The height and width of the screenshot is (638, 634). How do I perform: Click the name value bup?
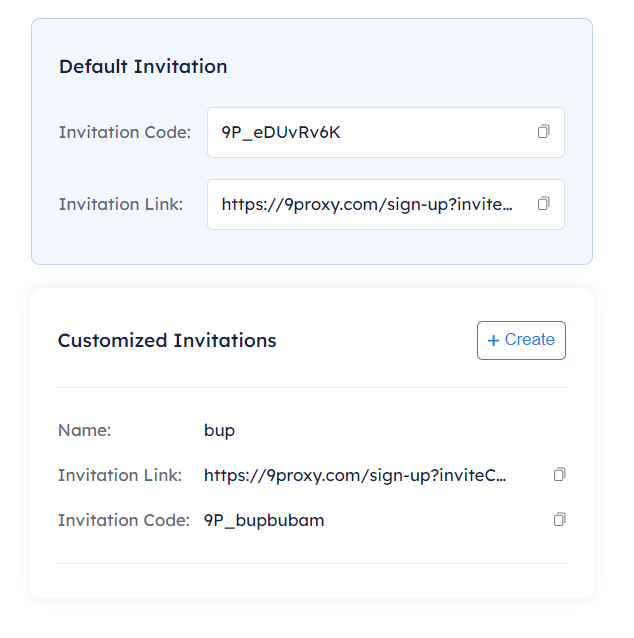[219, 431]
